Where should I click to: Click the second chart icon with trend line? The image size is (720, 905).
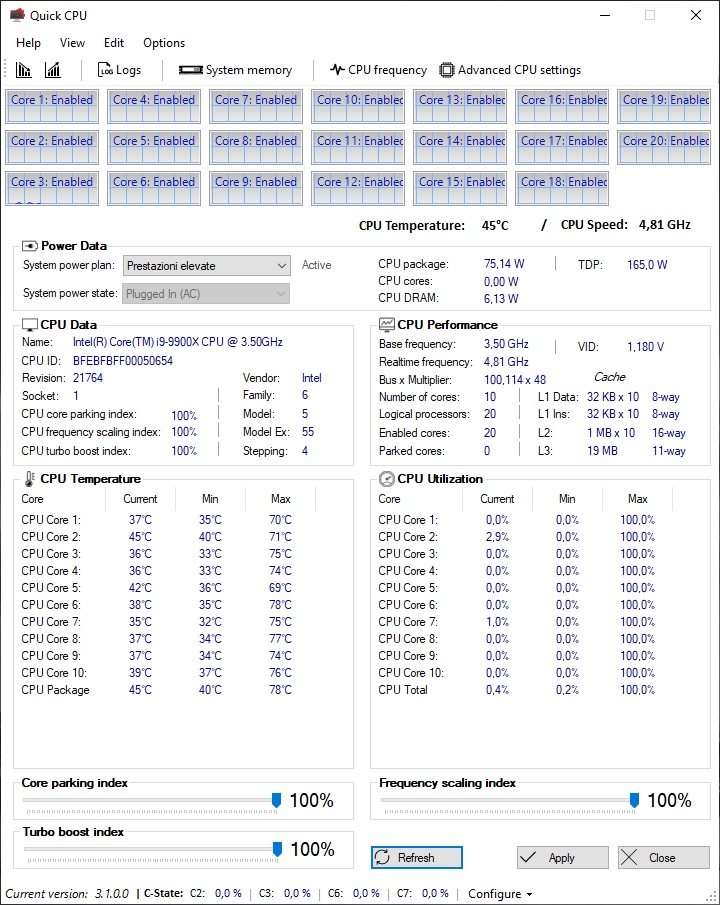point(53,70)
